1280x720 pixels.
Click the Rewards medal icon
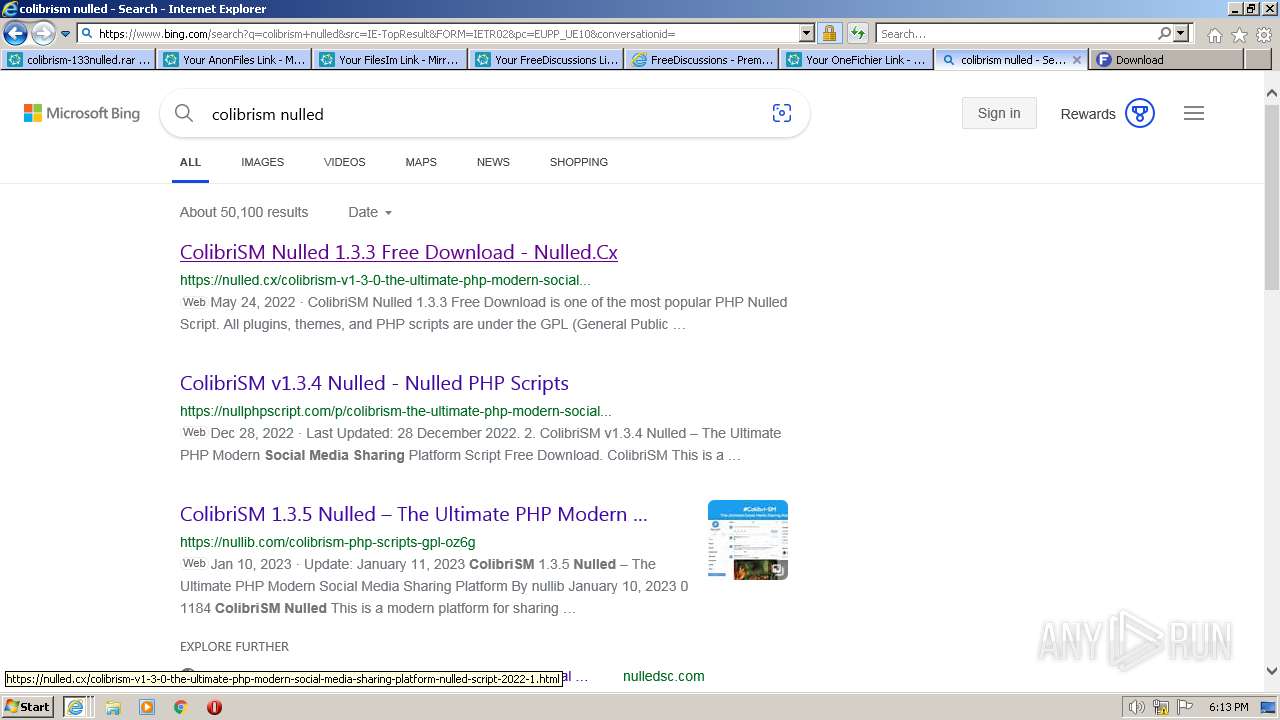pyautogui.click(x=1140, y=113)
